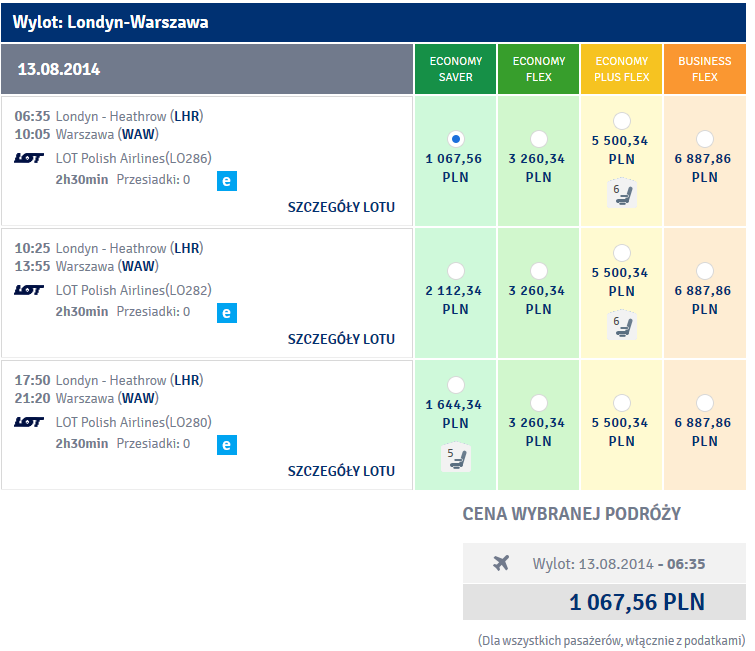The height and width of the screenshot is (651, 755).
Task: Click the Economy Plus Flex column header
Action: pos(622,69)
